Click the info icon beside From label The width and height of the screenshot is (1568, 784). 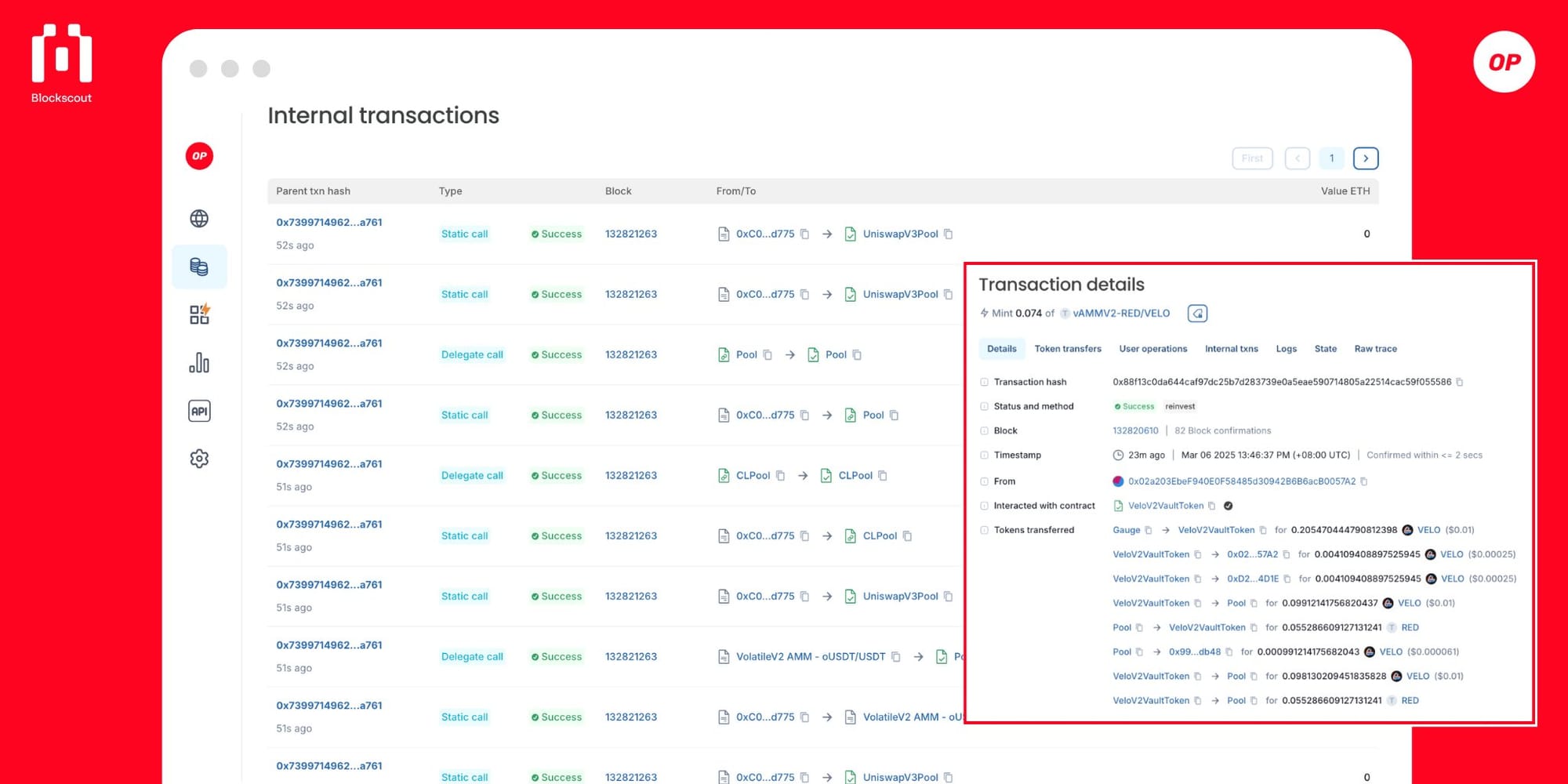(984, 481)
